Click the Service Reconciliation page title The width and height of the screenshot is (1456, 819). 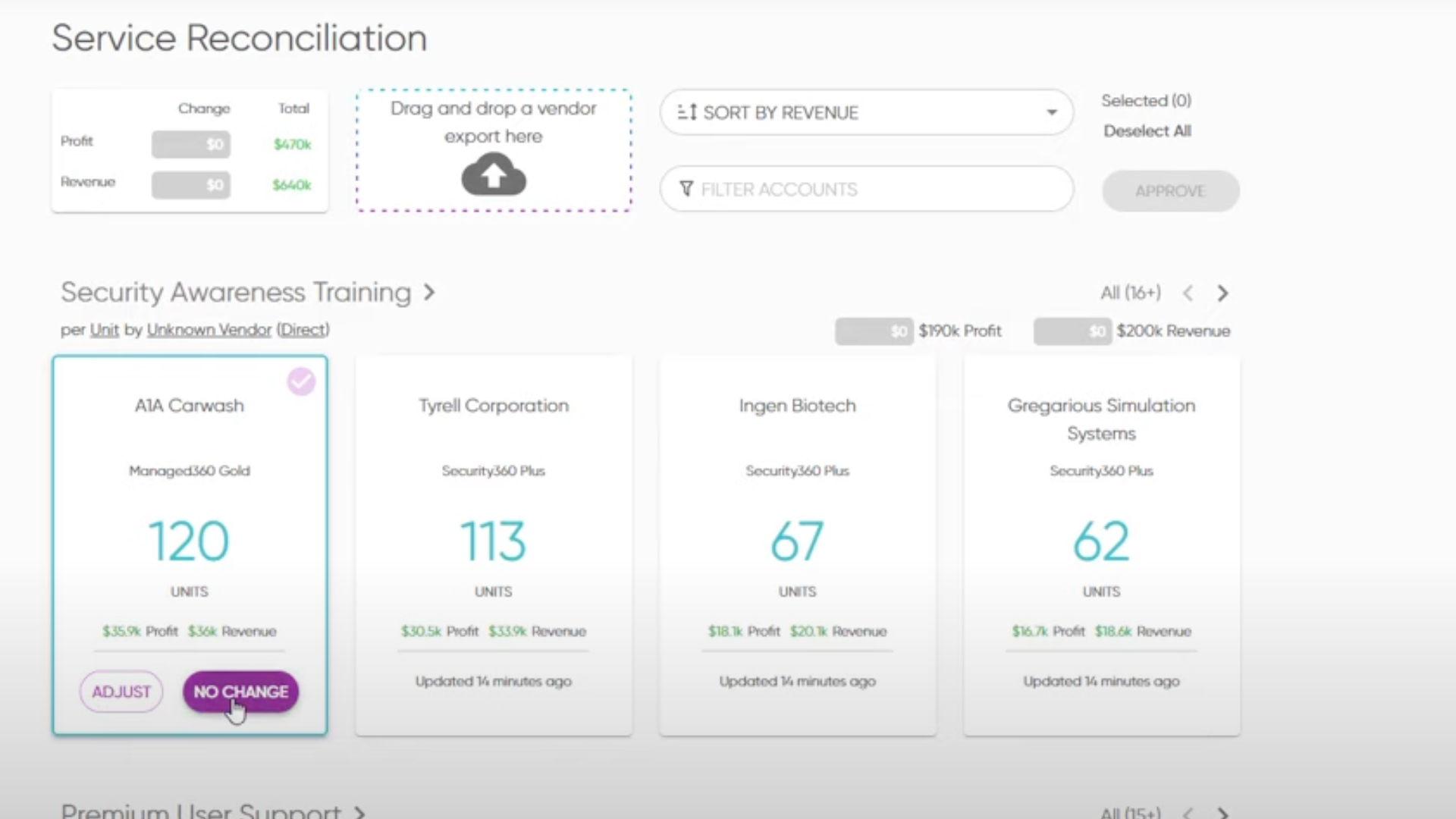[240, 38]
